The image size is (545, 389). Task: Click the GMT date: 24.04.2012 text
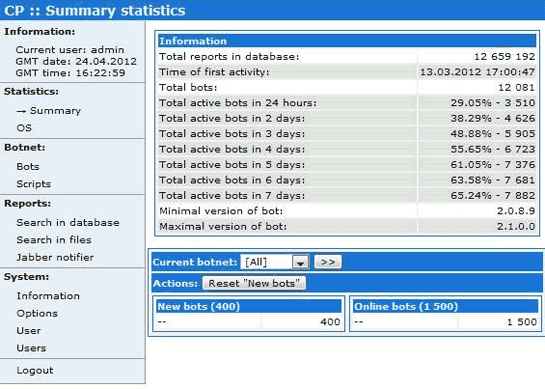pyautogui.click(x=76, y=62)
